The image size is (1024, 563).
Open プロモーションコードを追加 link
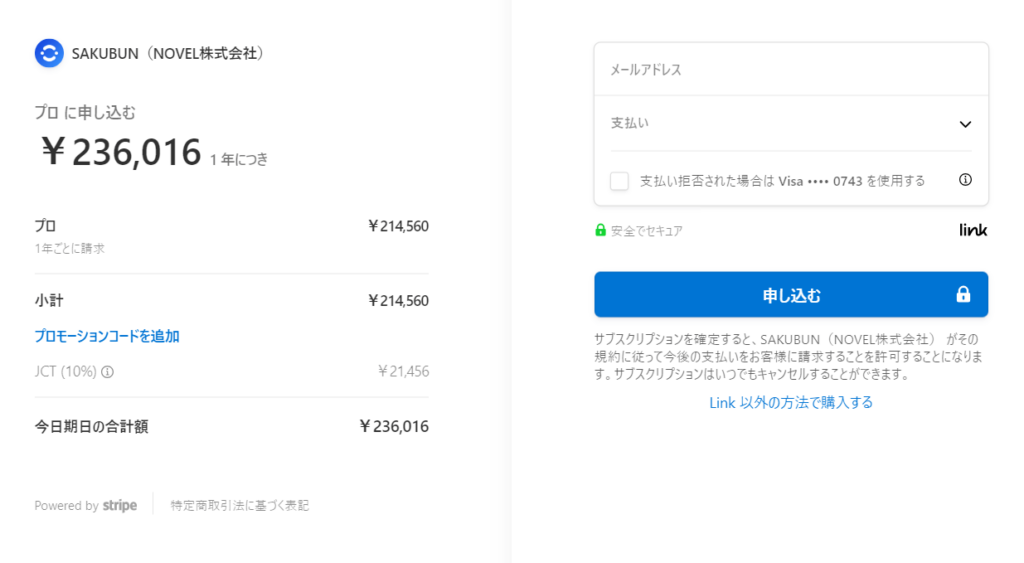(107, 336)
